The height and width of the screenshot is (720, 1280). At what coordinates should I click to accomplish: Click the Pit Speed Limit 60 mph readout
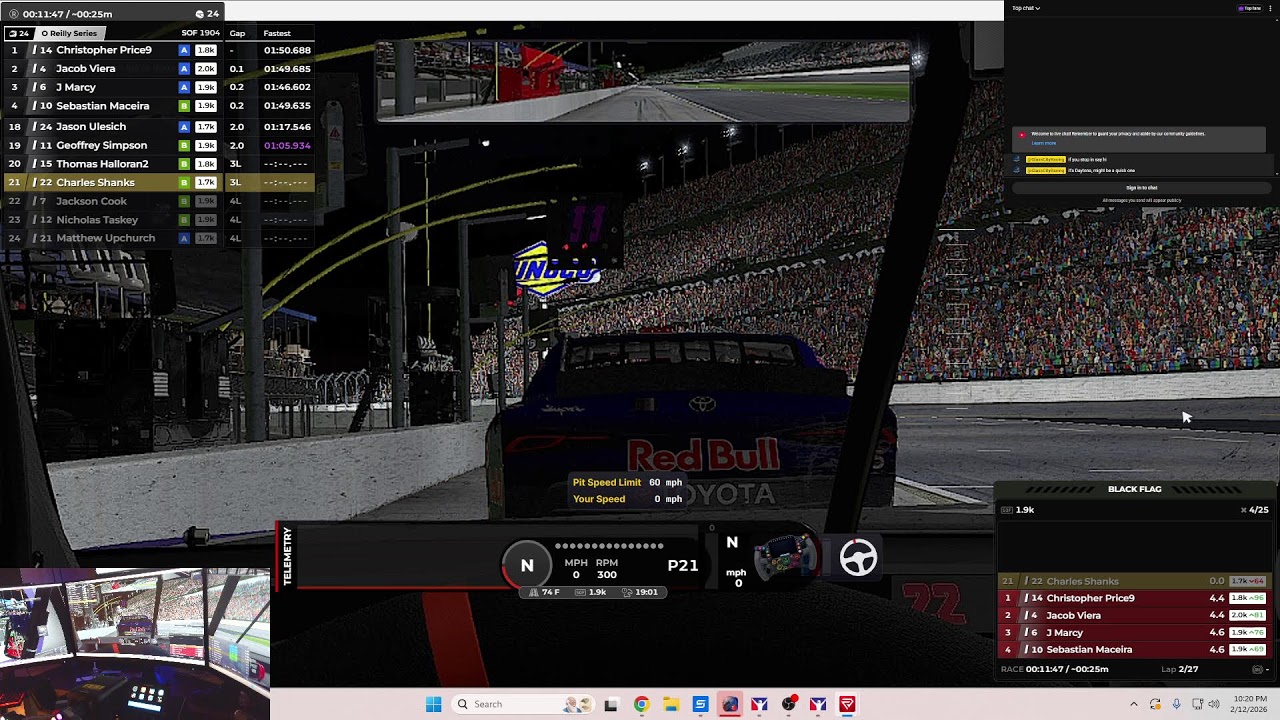tap(627, 482)
